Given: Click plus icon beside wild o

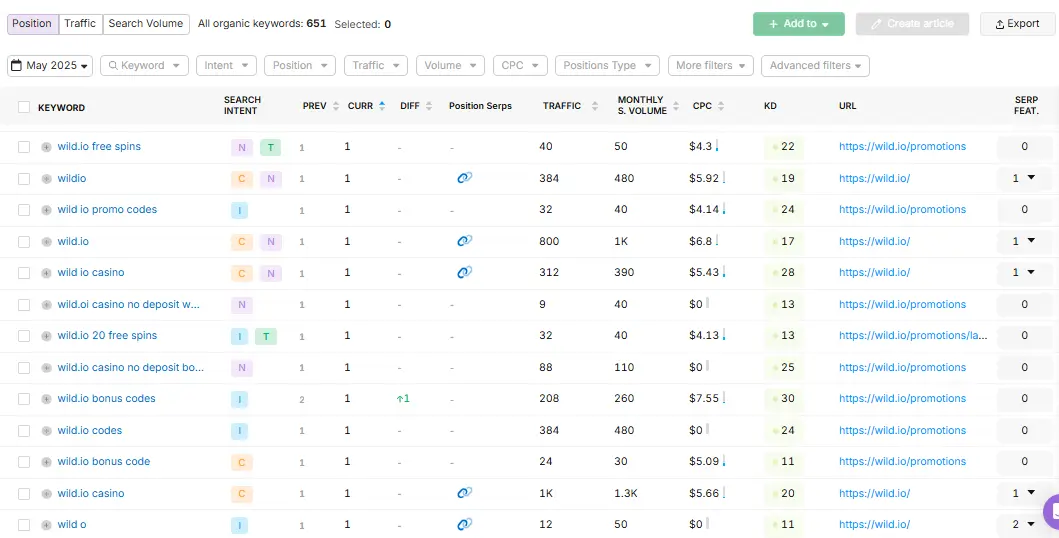Looking at the screenshot, I should [x=46, y=524].
